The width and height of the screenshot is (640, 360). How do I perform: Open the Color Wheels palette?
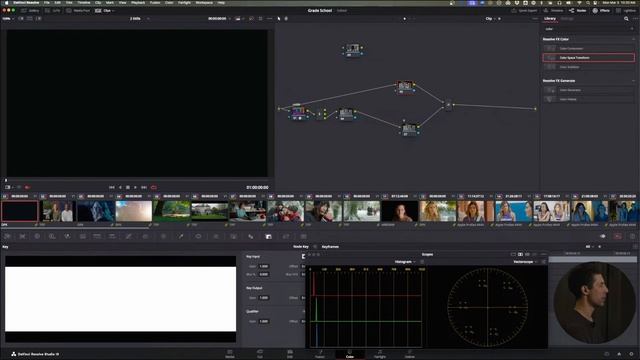pos(37,236)
